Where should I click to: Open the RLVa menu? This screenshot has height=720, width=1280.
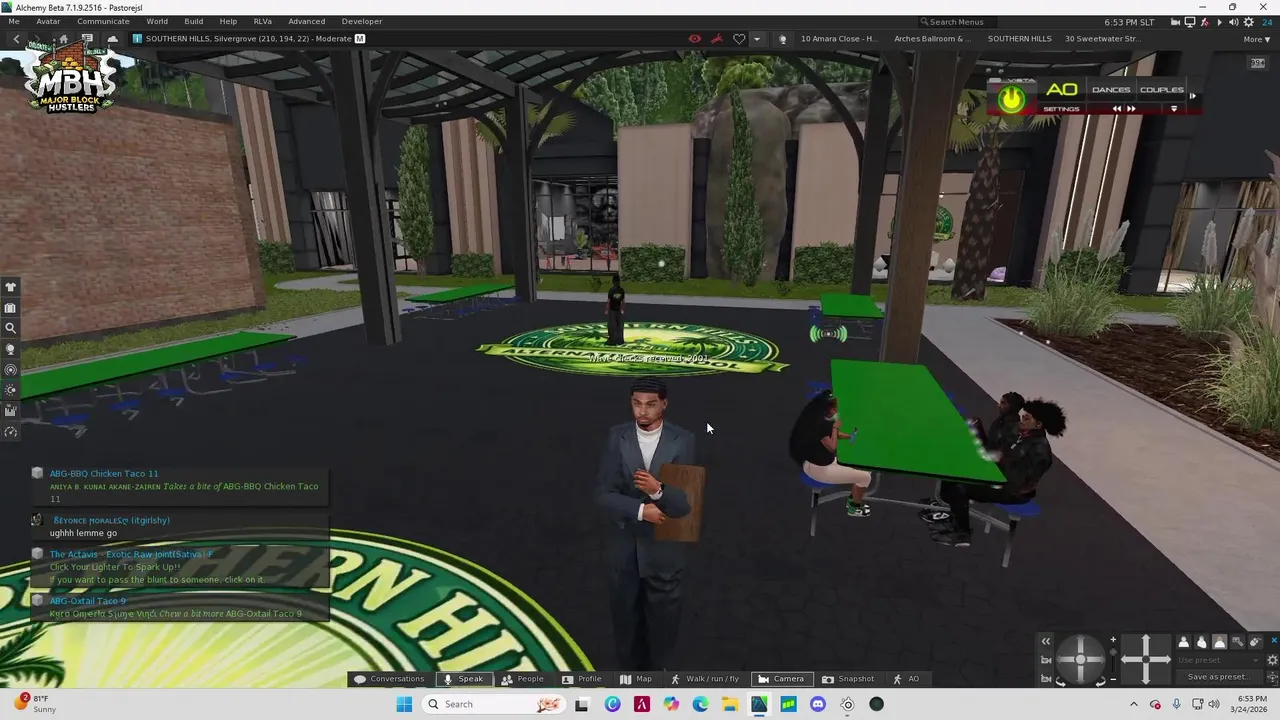[263, 21]
